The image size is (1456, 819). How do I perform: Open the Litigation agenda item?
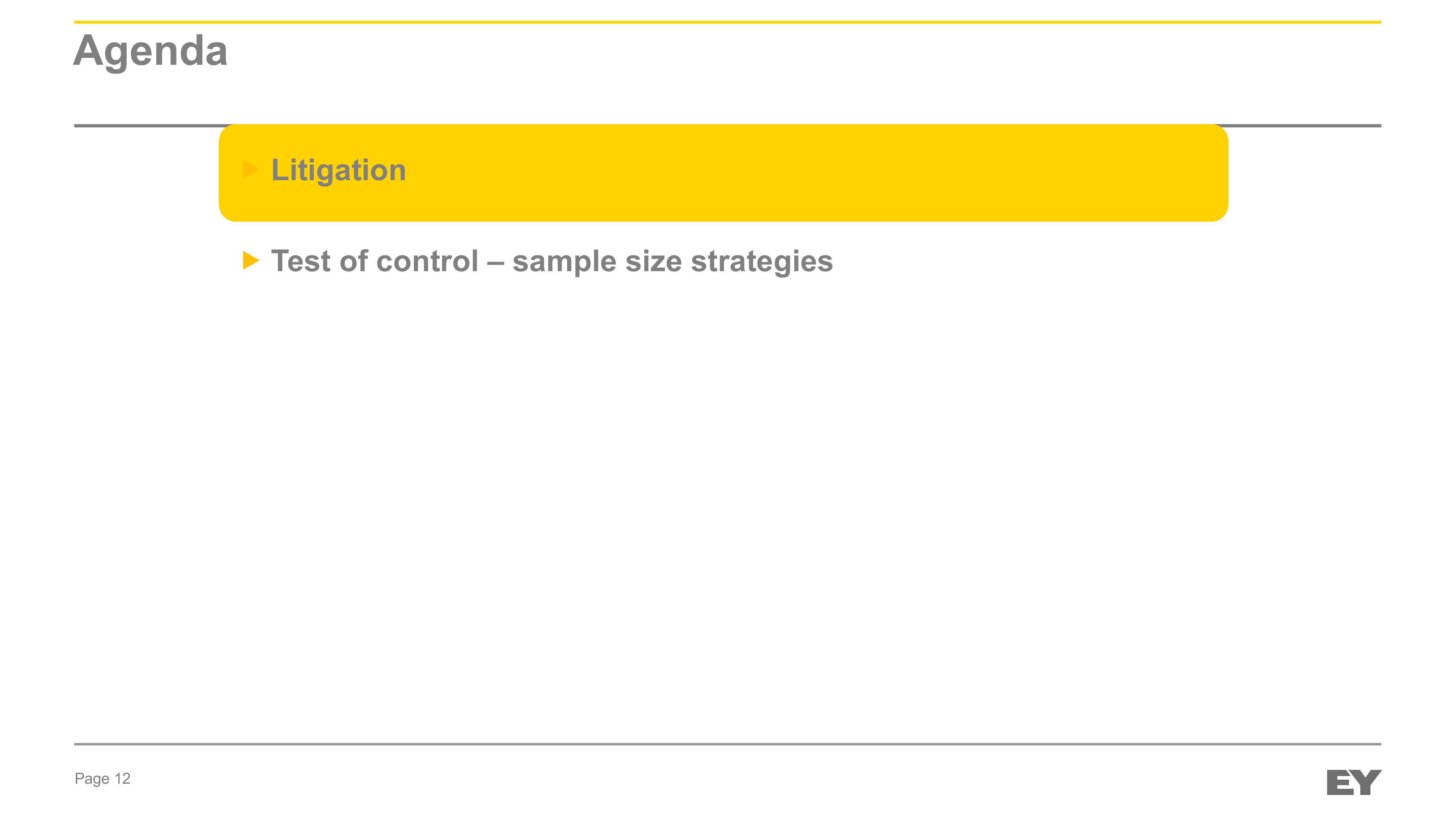pos(339,170)
